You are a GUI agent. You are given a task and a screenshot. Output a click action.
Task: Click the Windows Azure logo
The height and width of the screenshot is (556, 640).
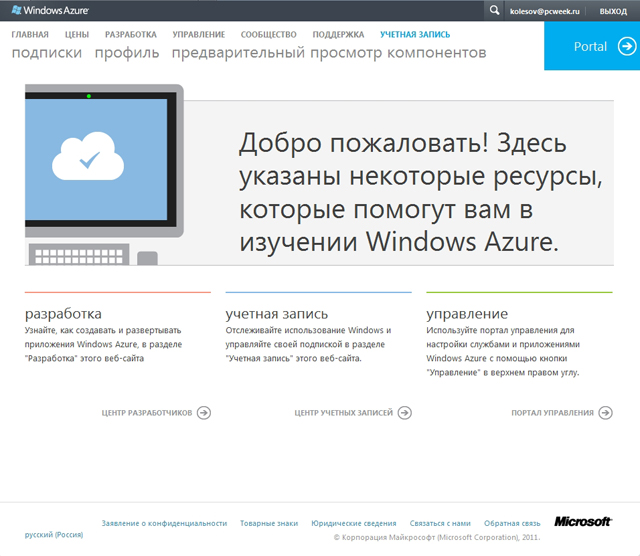click(x=50, y=10)
